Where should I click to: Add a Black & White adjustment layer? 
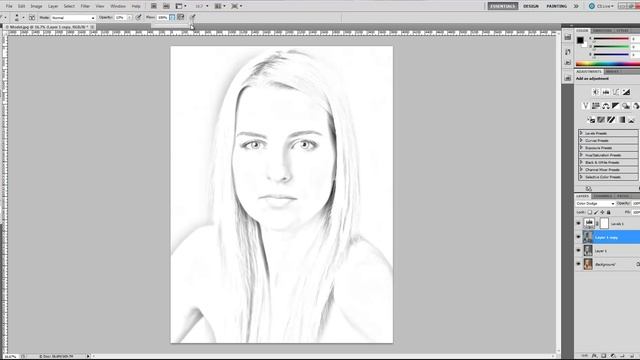click(x=616, y=106)
